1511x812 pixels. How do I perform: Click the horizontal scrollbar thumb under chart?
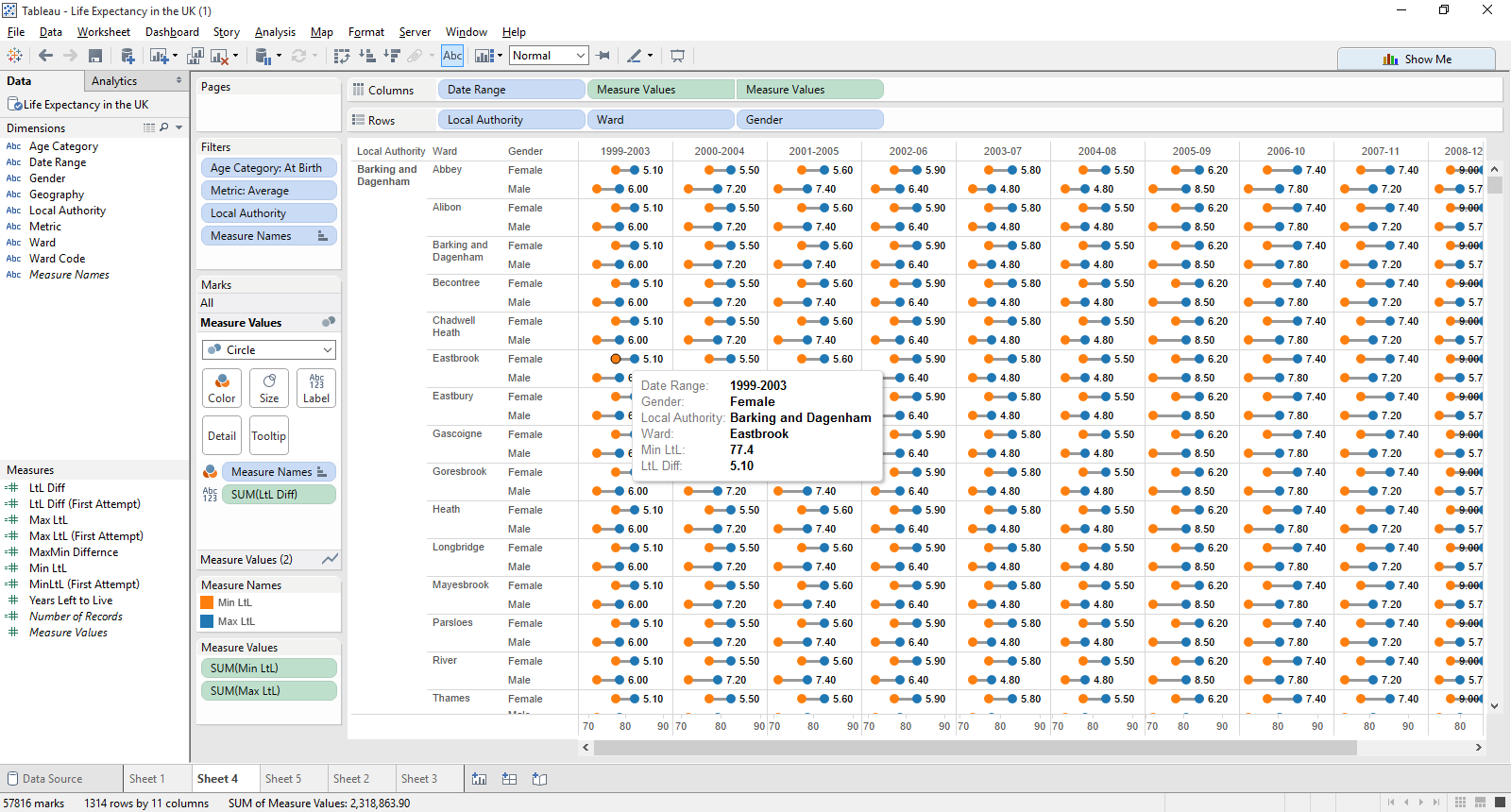(x=975, y=748)
